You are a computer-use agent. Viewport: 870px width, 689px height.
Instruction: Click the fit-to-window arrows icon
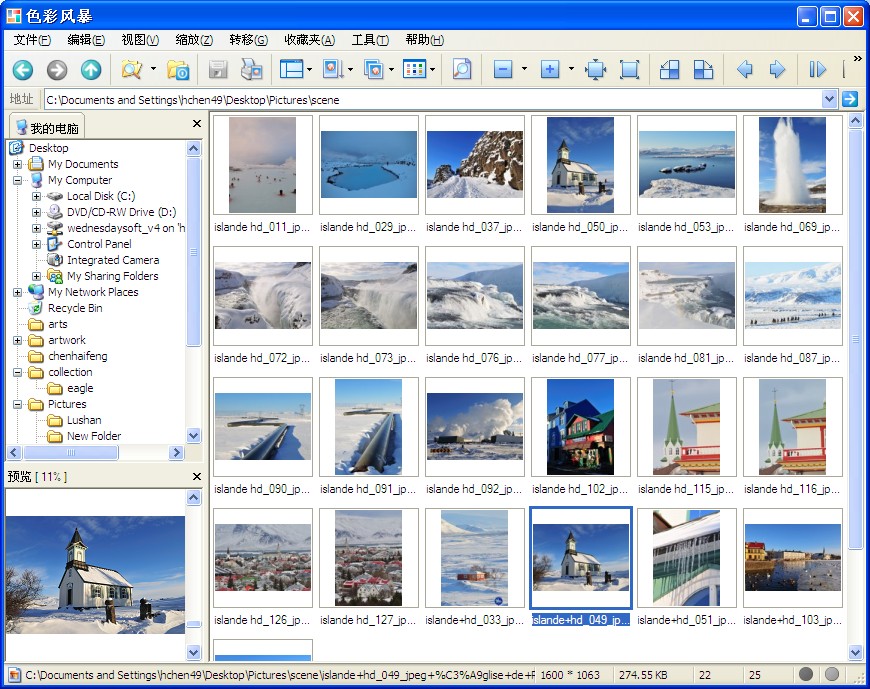pyautogui.click(x=596, y=70)
